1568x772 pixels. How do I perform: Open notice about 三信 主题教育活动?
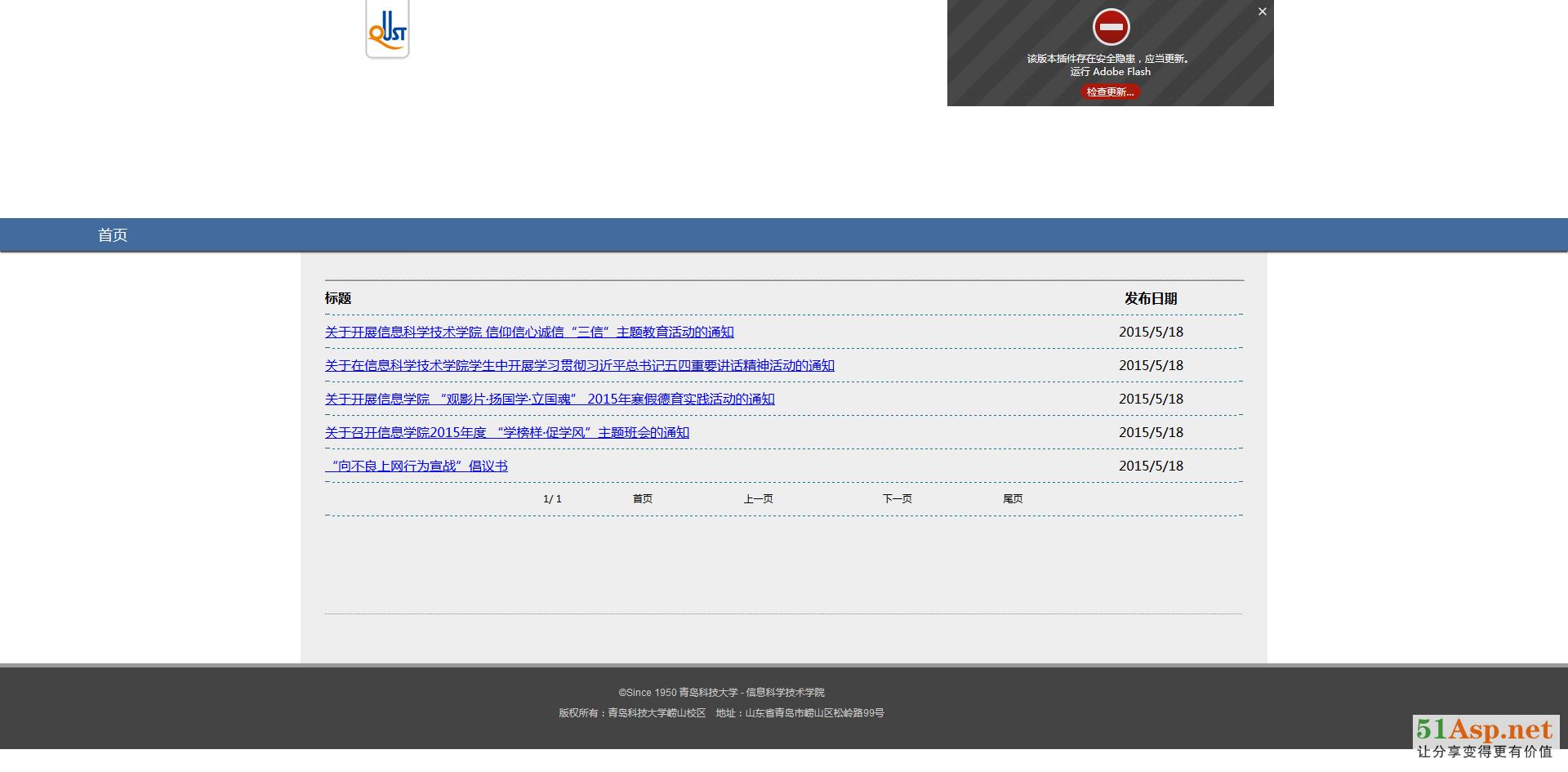(529, 332)
